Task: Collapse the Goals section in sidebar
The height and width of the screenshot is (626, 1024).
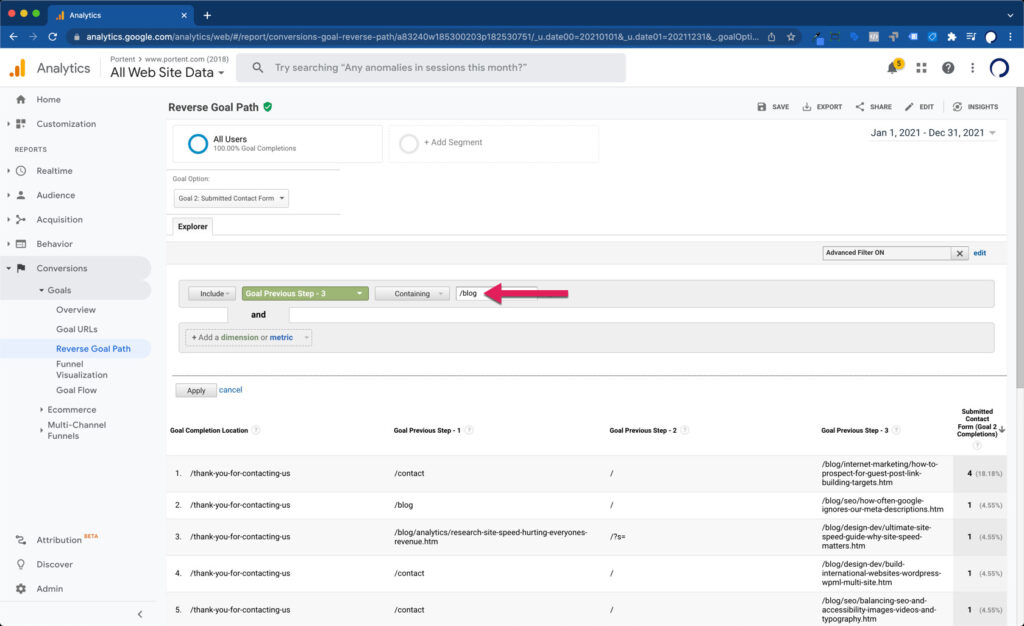Action: [41, 290]
